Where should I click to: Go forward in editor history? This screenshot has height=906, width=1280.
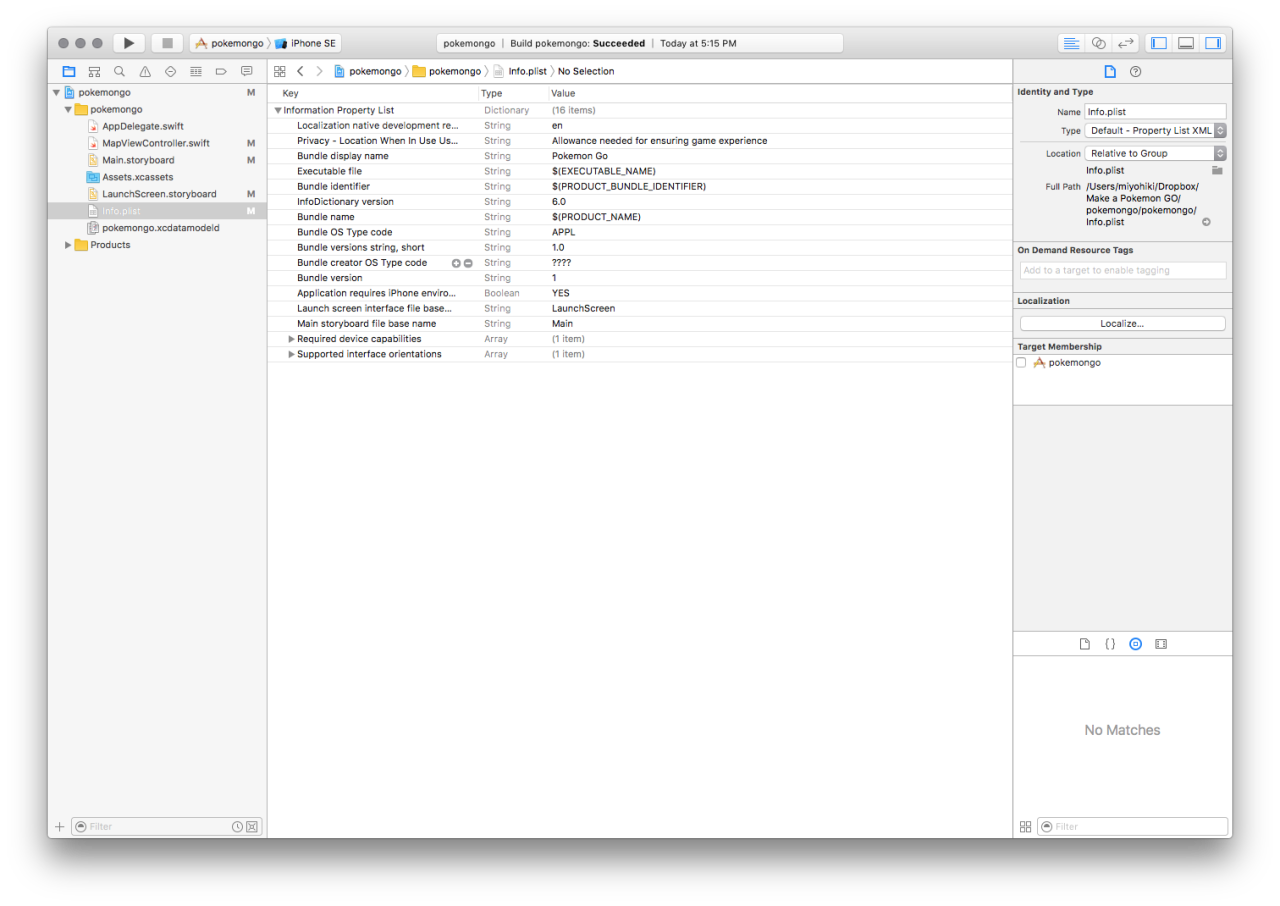(x=319, y=71)
